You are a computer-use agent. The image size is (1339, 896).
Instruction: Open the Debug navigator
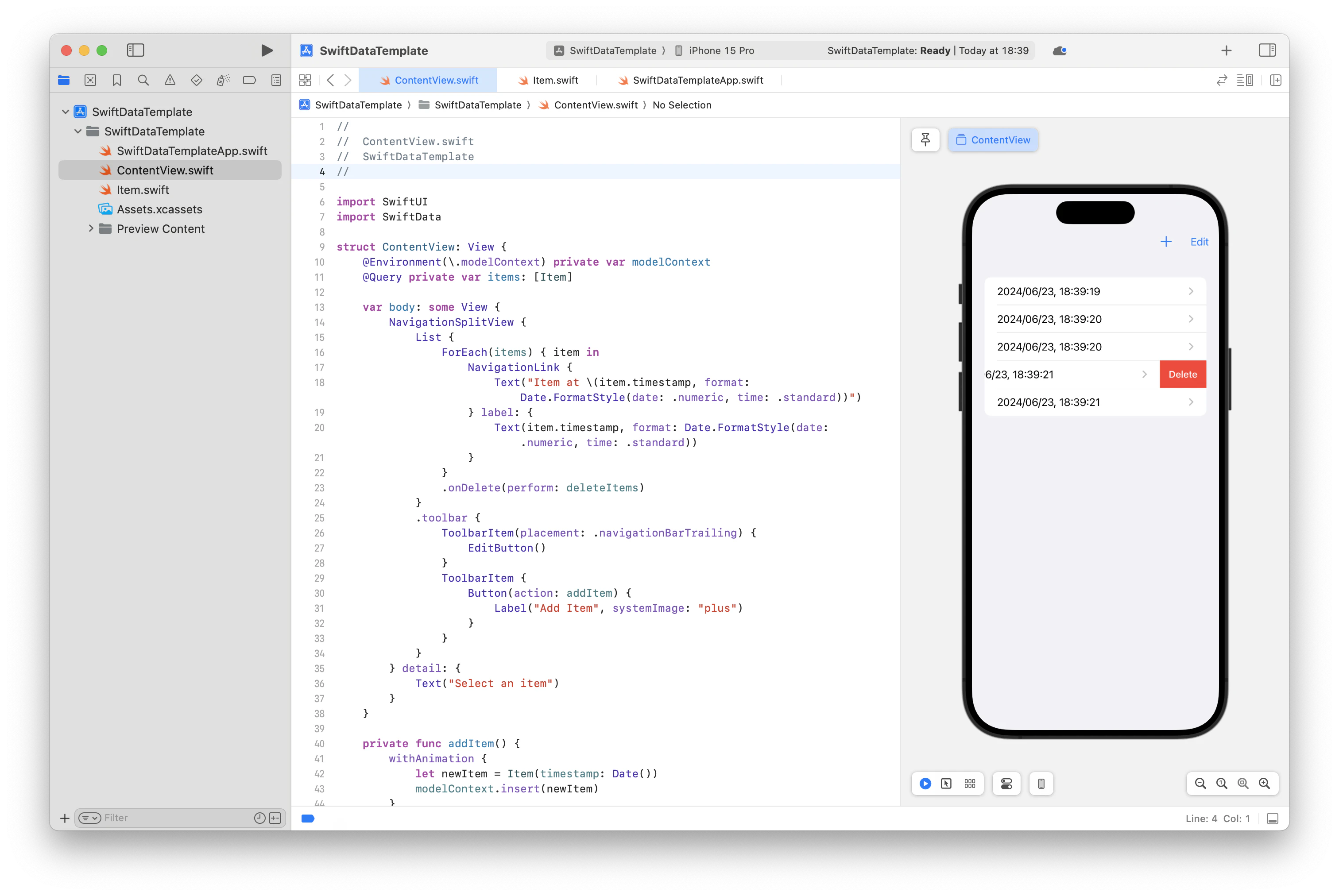(223, 81)
